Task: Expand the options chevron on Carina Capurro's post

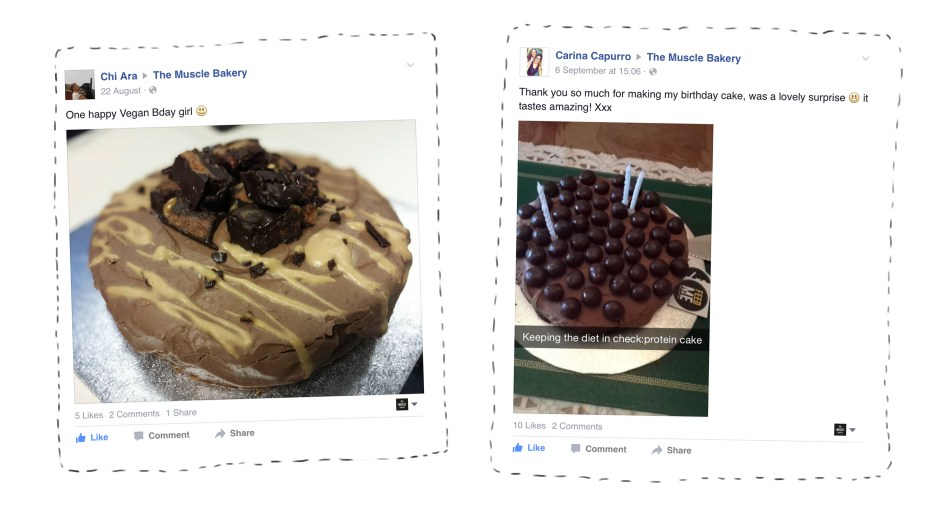Action: (x=866, y=58)
